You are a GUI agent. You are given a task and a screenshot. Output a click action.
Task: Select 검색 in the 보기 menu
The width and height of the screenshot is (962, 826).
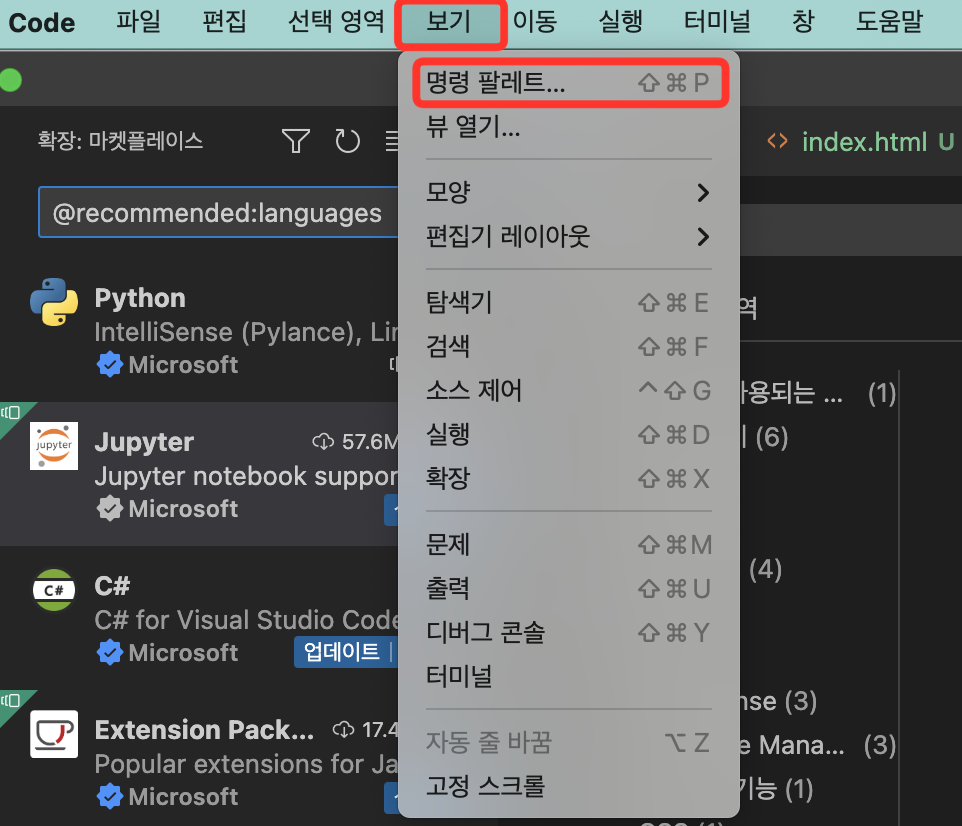point(568,347)
